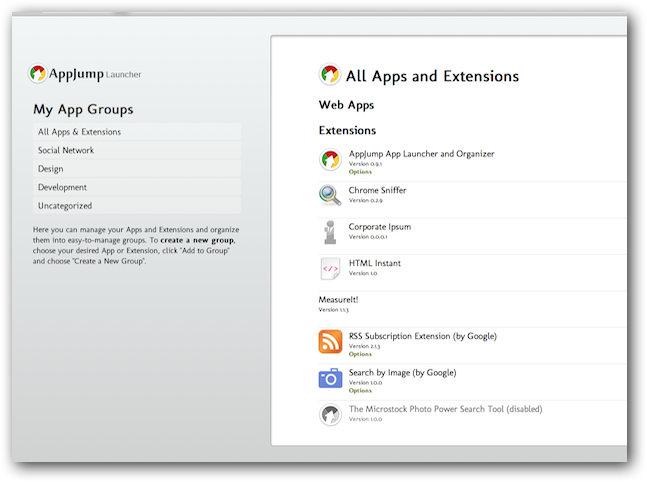The width and height of the screenshot is (647, 482).
Task: Click the disabled Microstock Photo Power Search icon
Action: coord(330,414)
